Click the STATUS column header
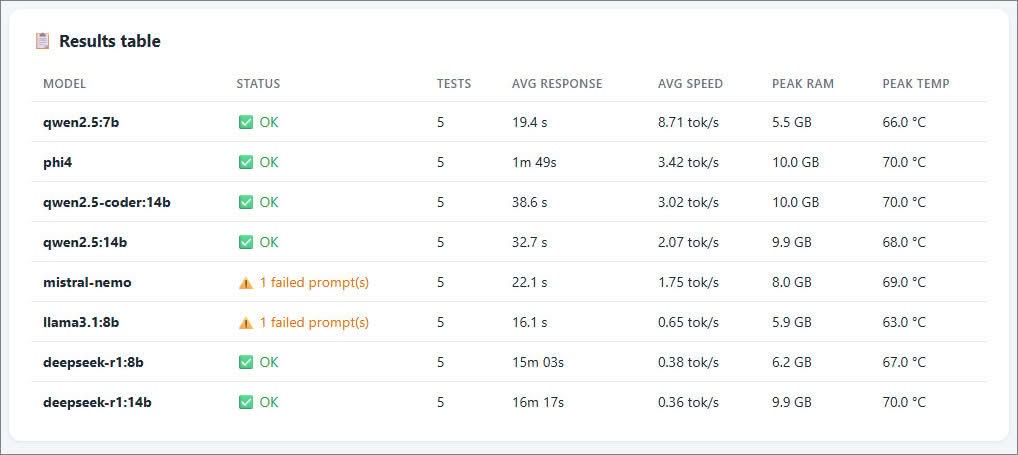 click(x=258, y=84)
